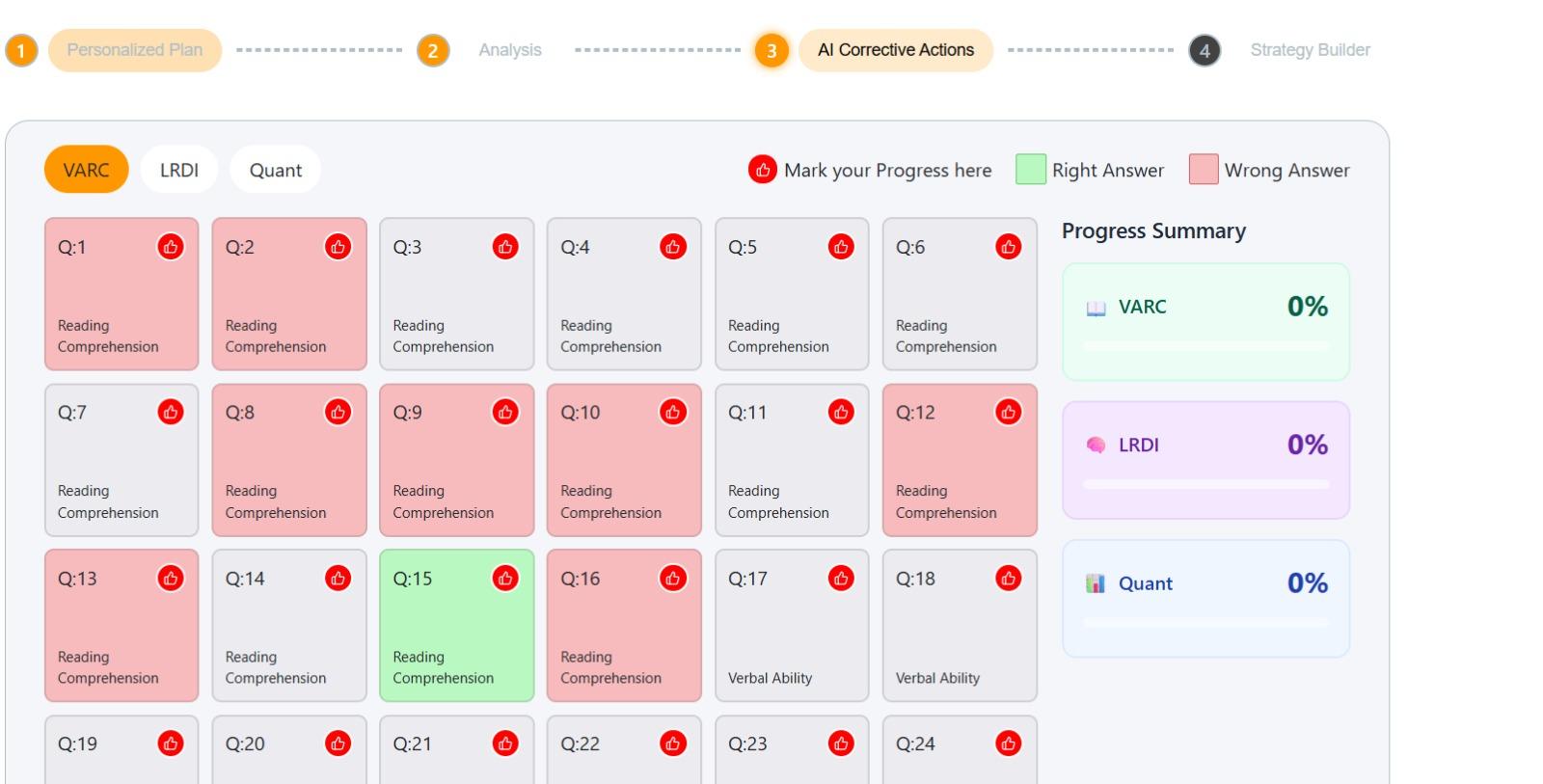This screenshot has height=784, width=1543.
Task: Mark progress thumbs-up on Q:2 card
Action: [x=338, y=247]
